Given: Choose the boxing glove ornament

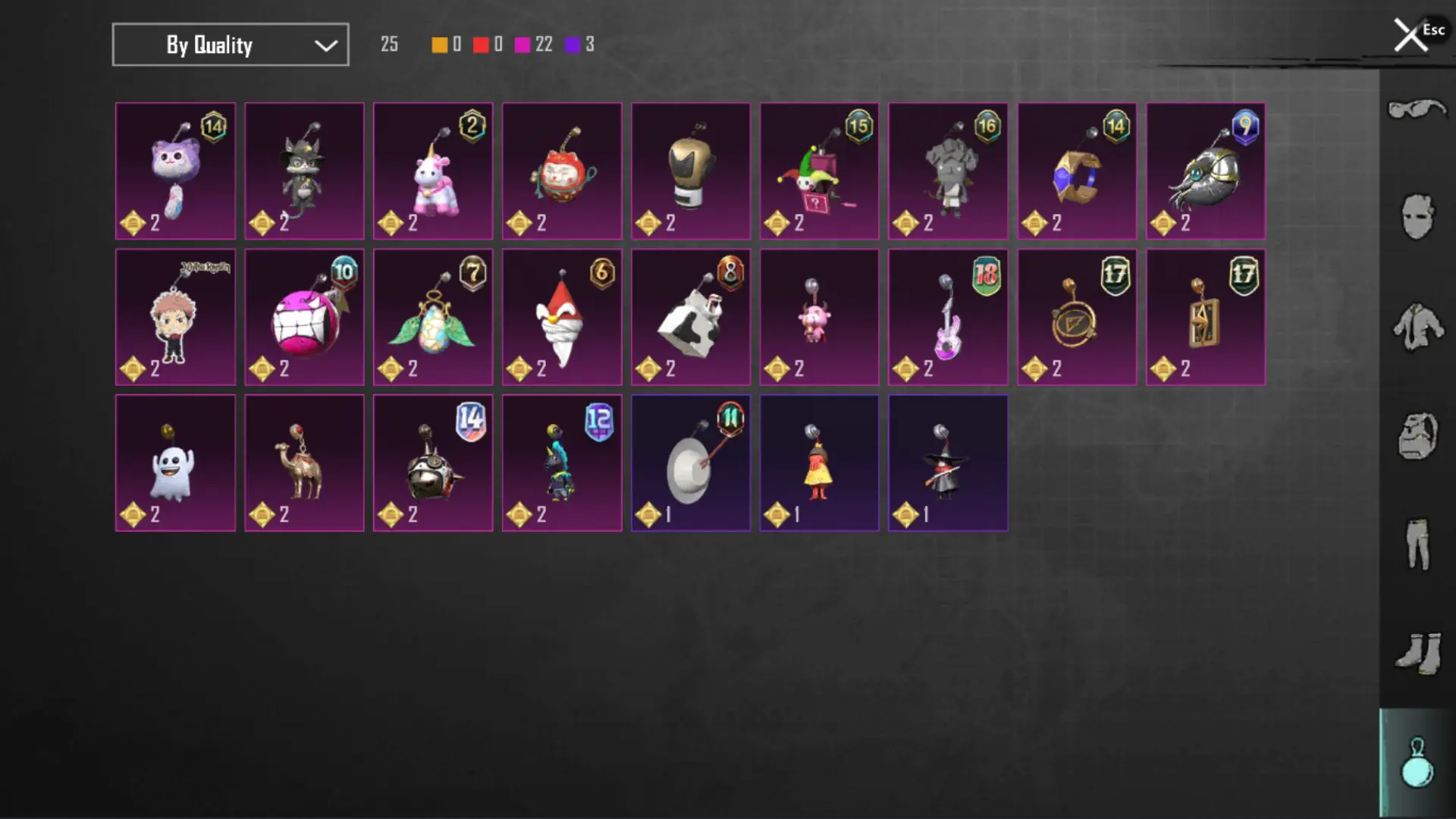Looking at the screenshot, I should point(691,171).
